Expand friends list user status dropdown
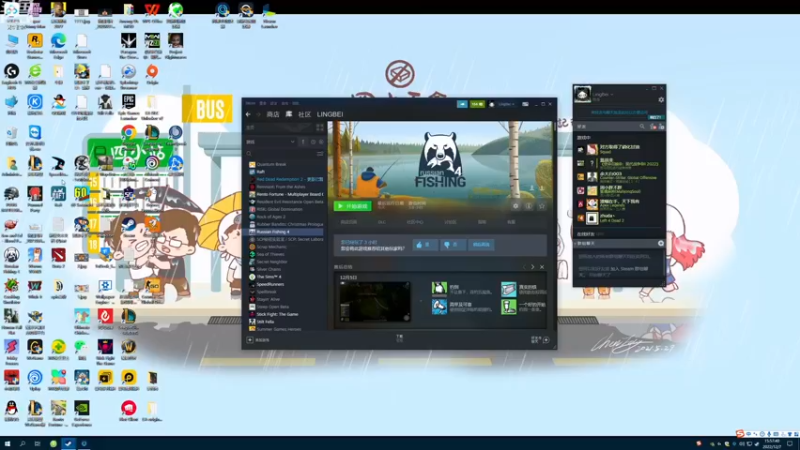Image resolution: width=800 pixels, height=450 pixels. coord(612,94)
